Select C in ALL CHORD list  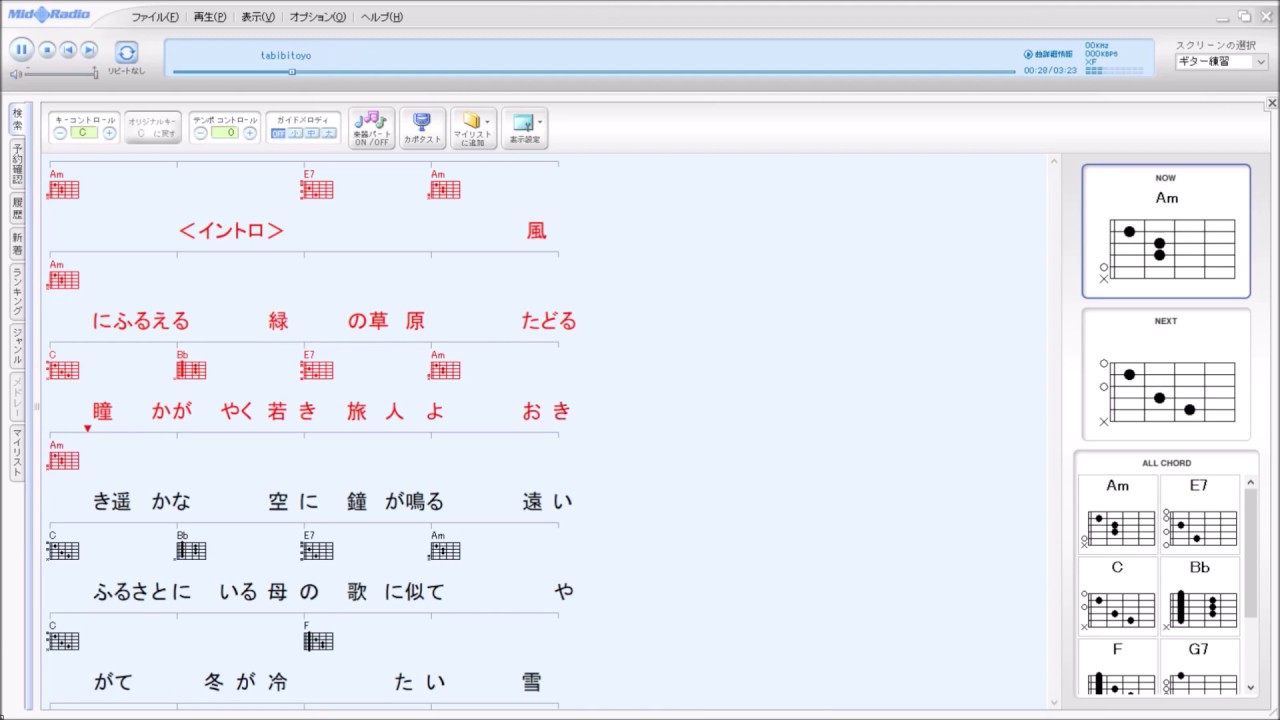point(1118,596)
